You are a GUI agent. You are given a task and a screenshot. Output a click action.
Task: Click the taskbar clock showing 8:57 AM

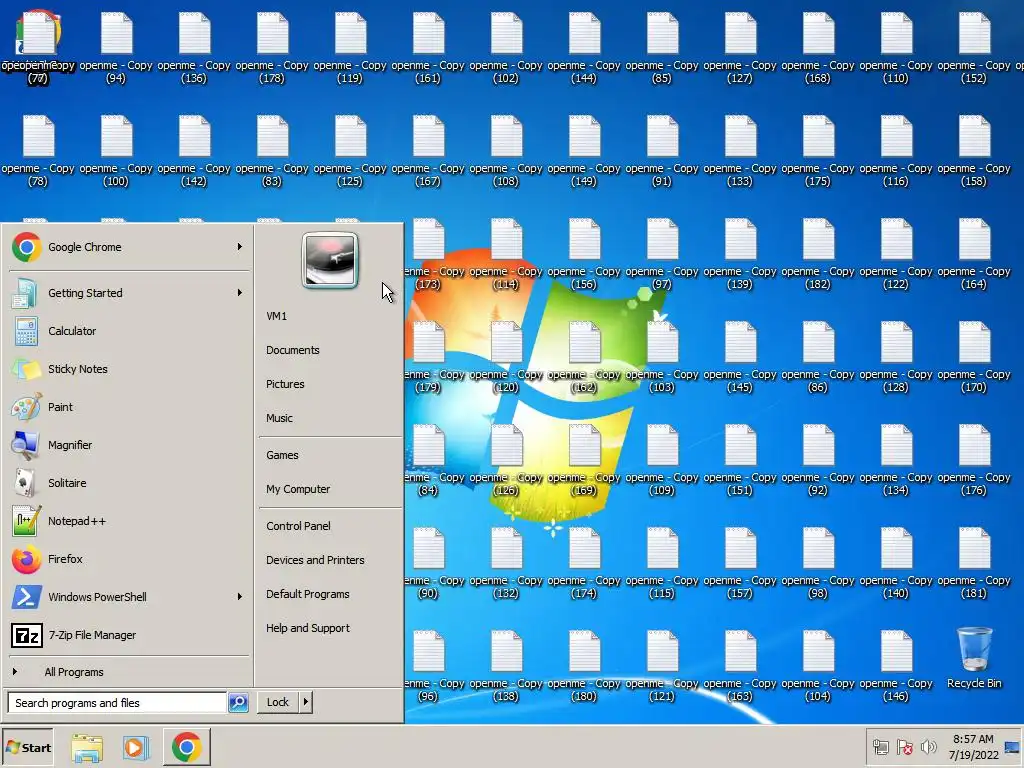click(x=973, y=747)
